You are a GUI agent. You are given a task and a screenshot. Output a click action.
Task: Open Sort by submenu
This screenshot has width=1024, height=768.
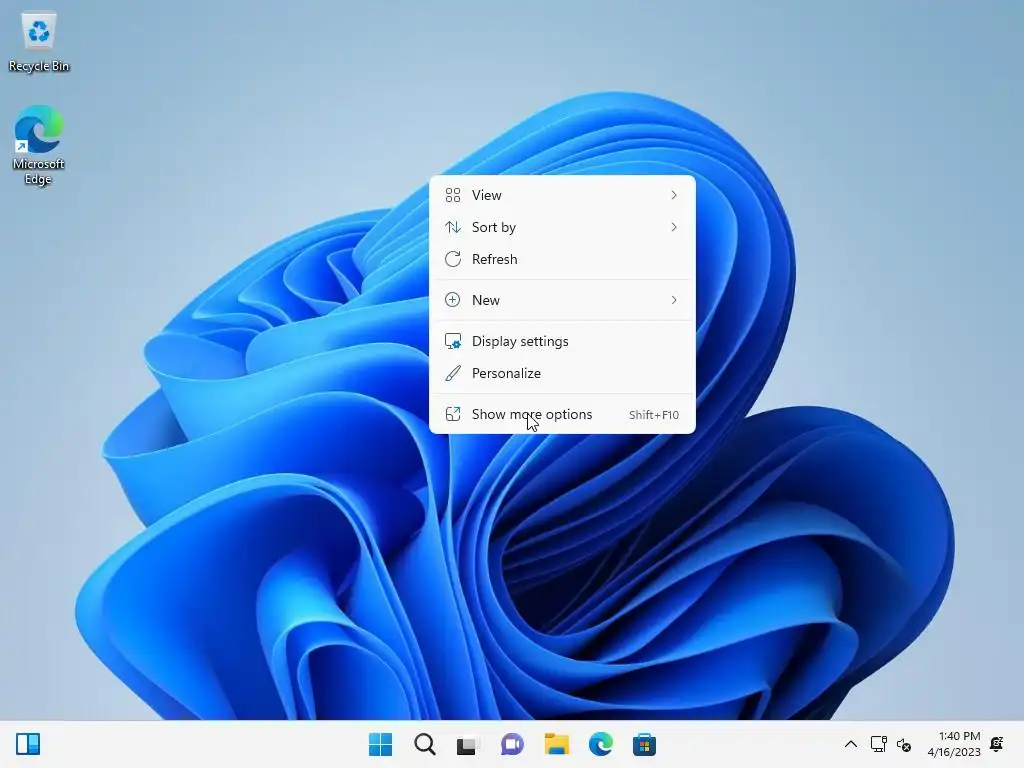(x=562, y=227)
